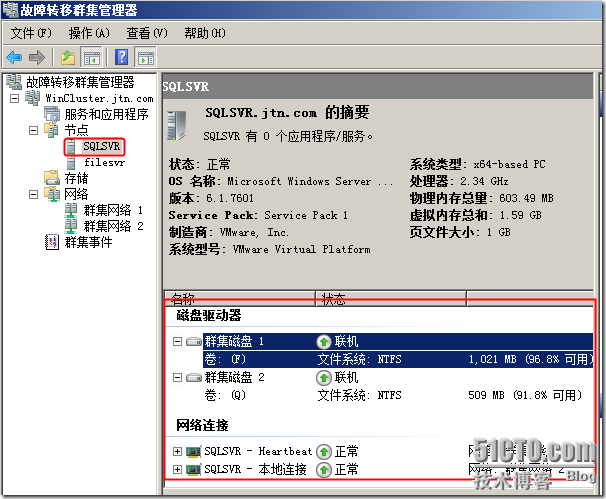Collapse the WinCluster.jtn.com tree node

click(14, 99)
